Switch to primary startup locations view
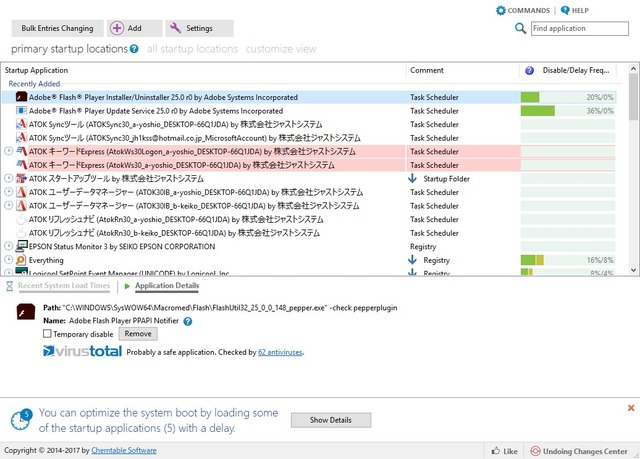Screen dimensions: 640x459 [69, 49]
